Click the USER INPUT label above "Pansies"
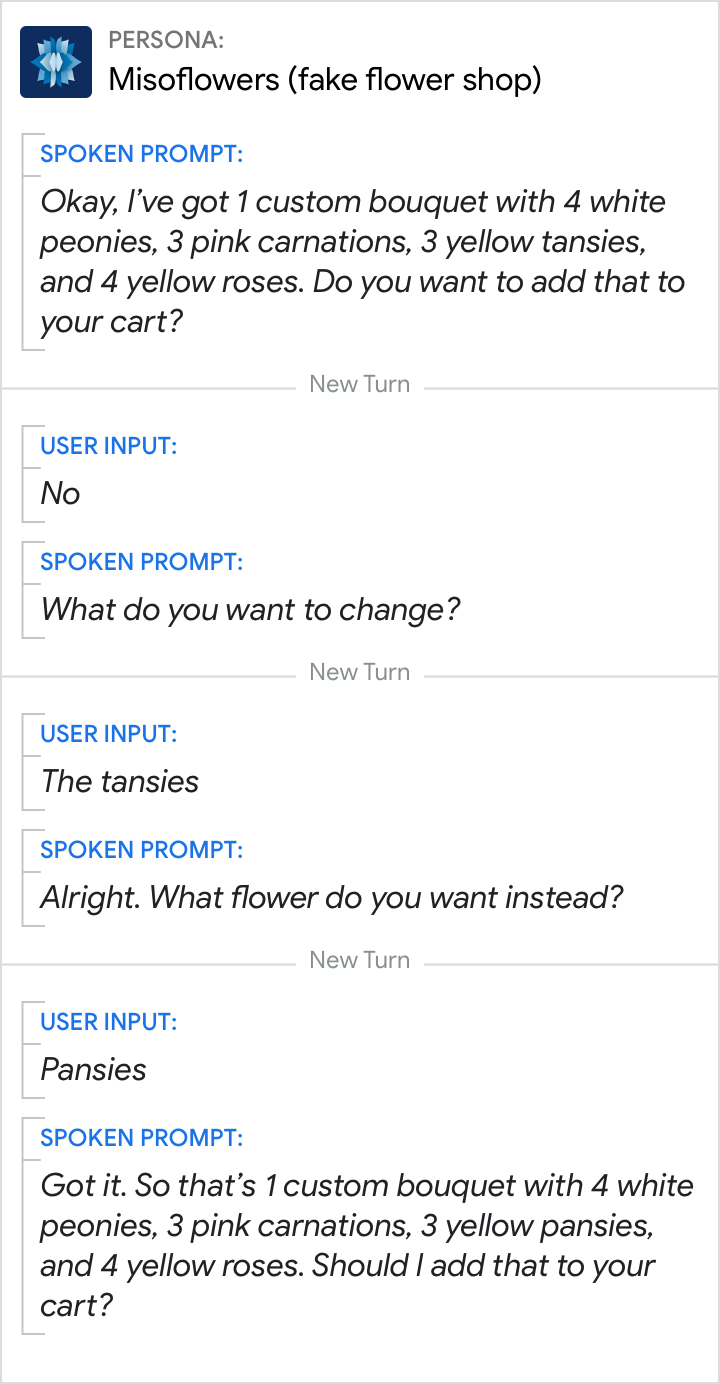 (x=108, y=1022)
